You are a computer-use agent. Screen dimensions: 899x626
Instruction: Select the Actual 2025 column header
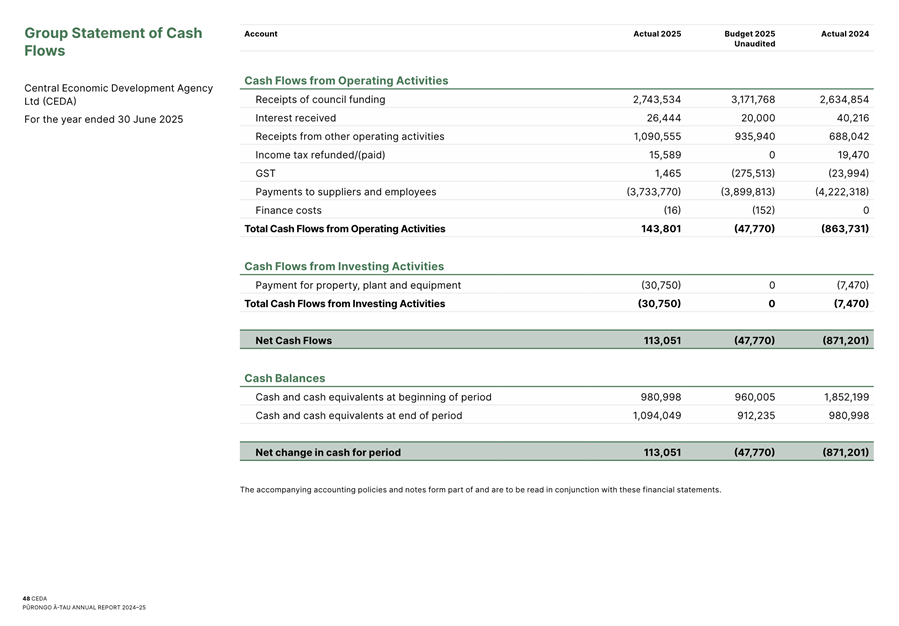pos(657,34)
